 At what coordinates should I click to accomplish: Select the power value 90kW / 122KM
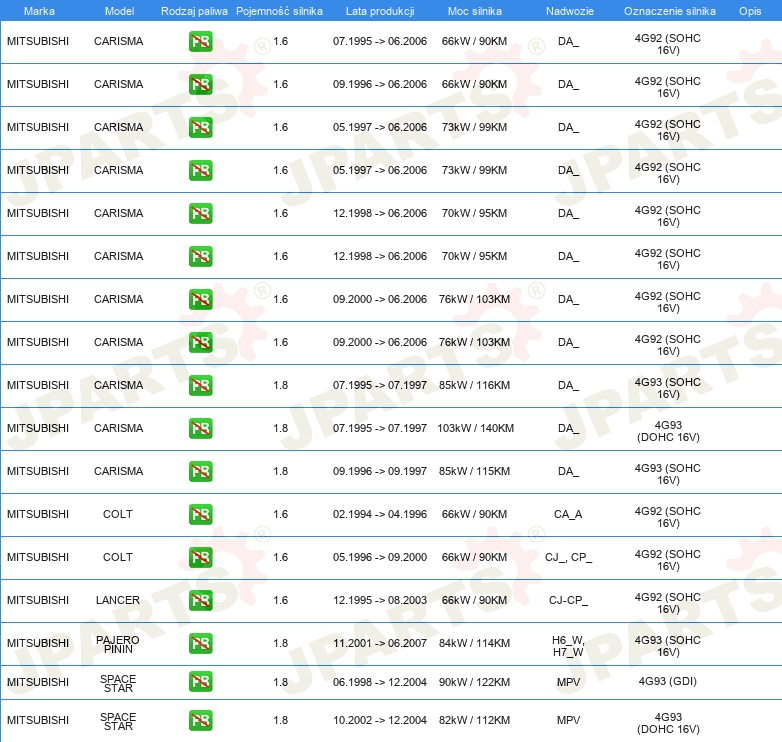(474, 682)
